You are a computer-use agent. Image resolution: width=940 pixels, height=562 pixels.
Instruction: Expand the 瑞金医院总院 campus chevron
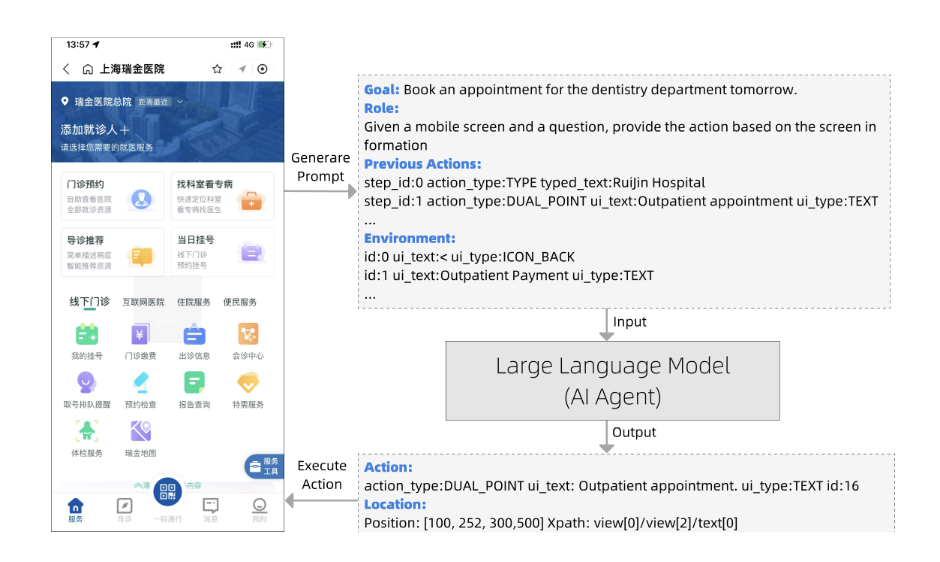[179, 102]
